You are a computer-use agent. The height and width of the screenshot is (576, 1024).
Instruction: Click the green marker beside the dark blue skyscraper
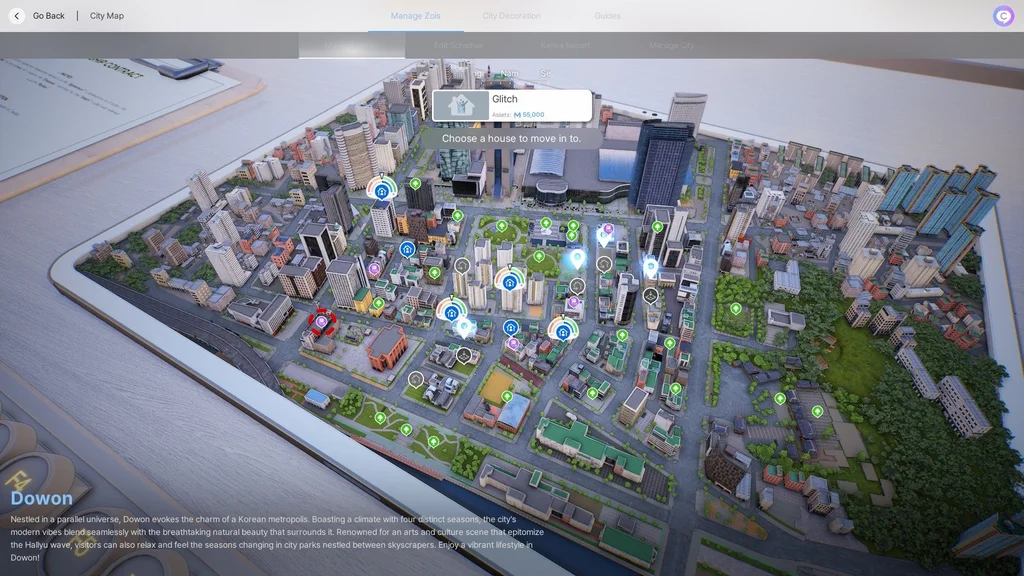click(x=657, y=227)
